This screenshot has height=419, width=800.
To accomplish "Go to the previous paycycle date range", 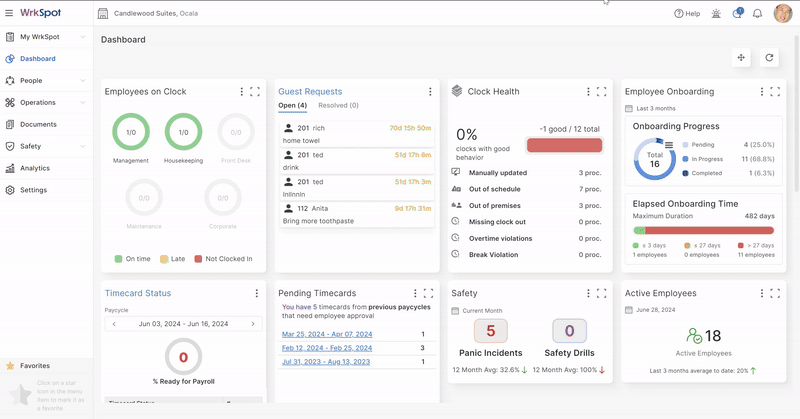I will [x=114, y=324].
